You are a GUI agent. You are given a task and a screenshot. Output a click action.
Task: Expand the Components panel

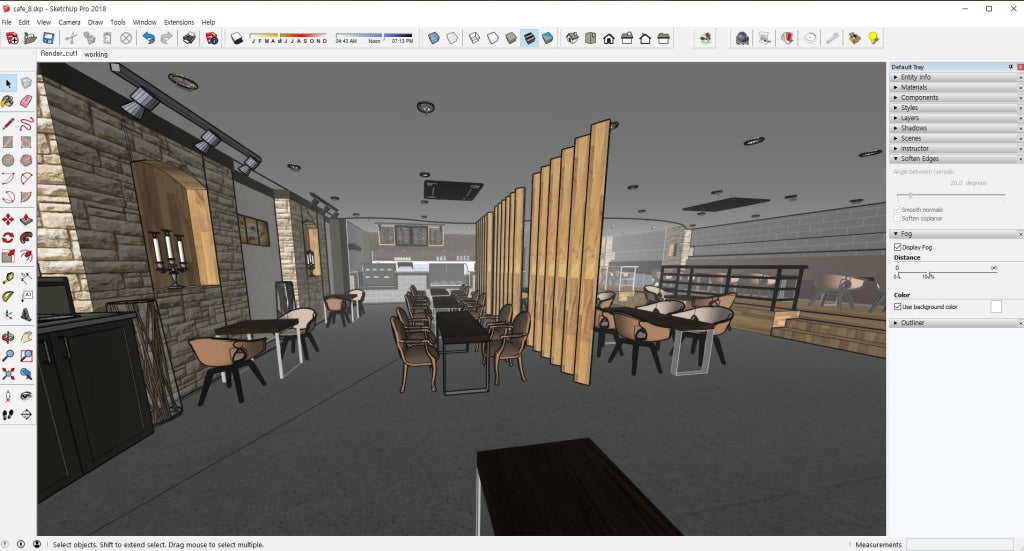(x=955, y=97)
